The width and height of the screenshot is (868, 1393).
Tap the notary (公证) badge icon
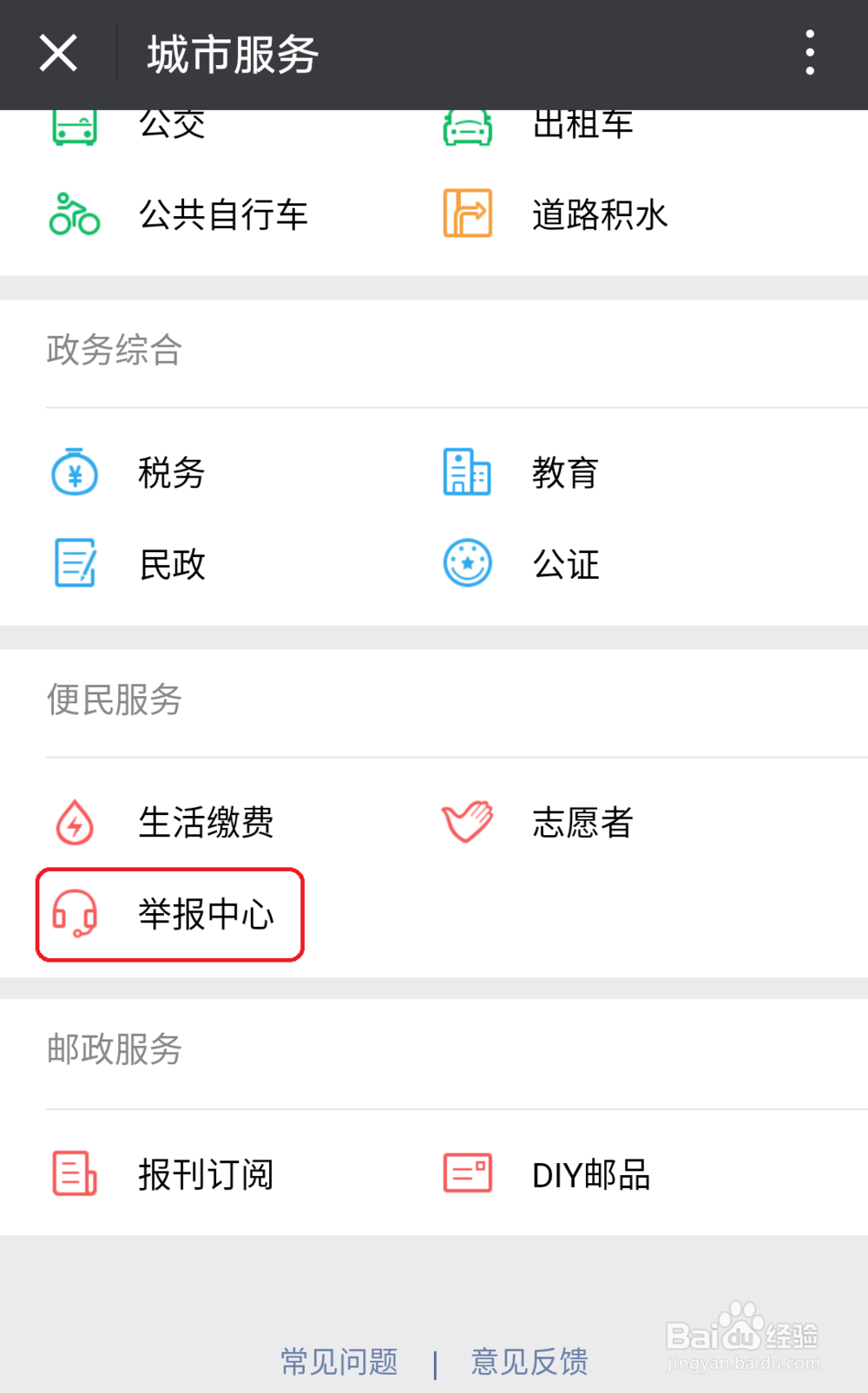(467, 563)
